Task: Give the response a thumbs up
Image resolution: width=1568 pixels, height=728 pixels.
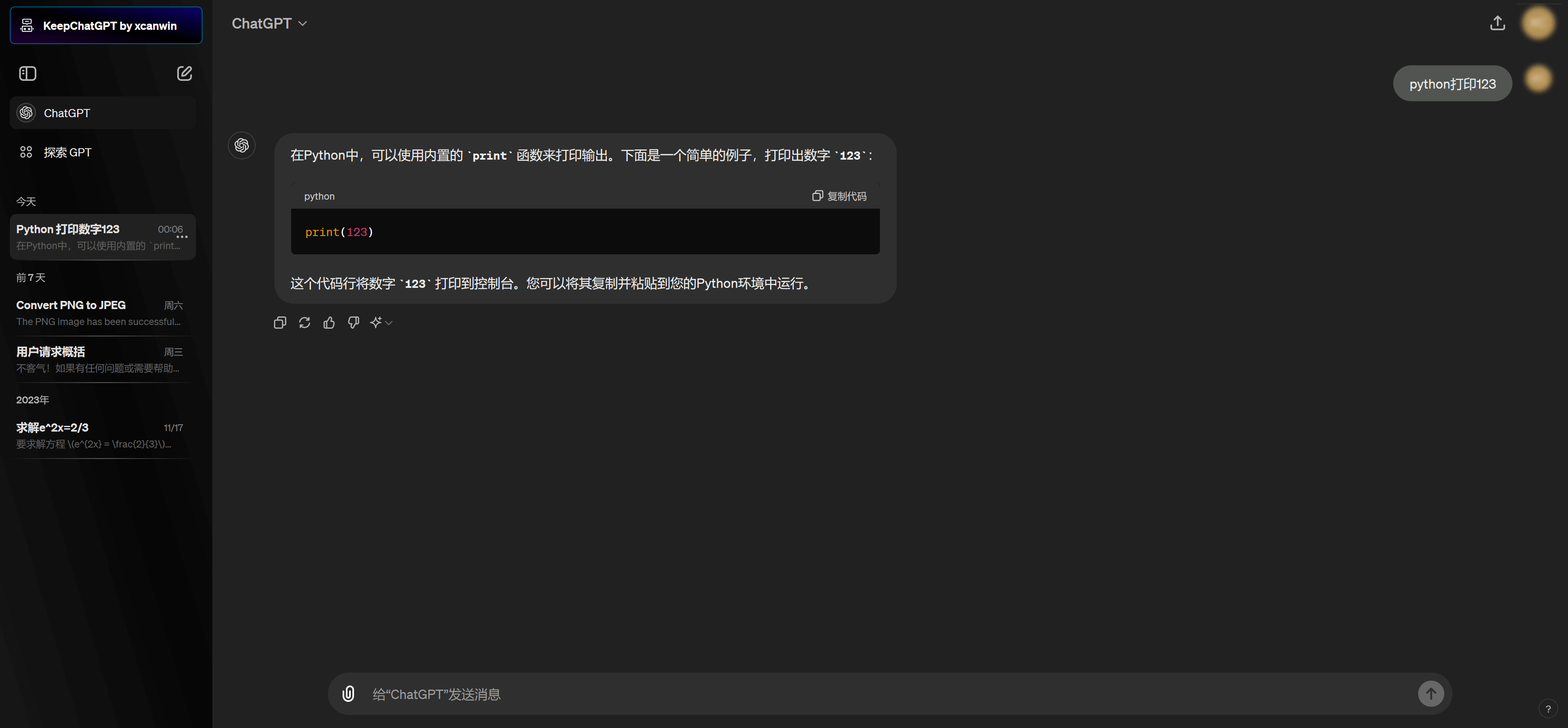Action: 329,323
